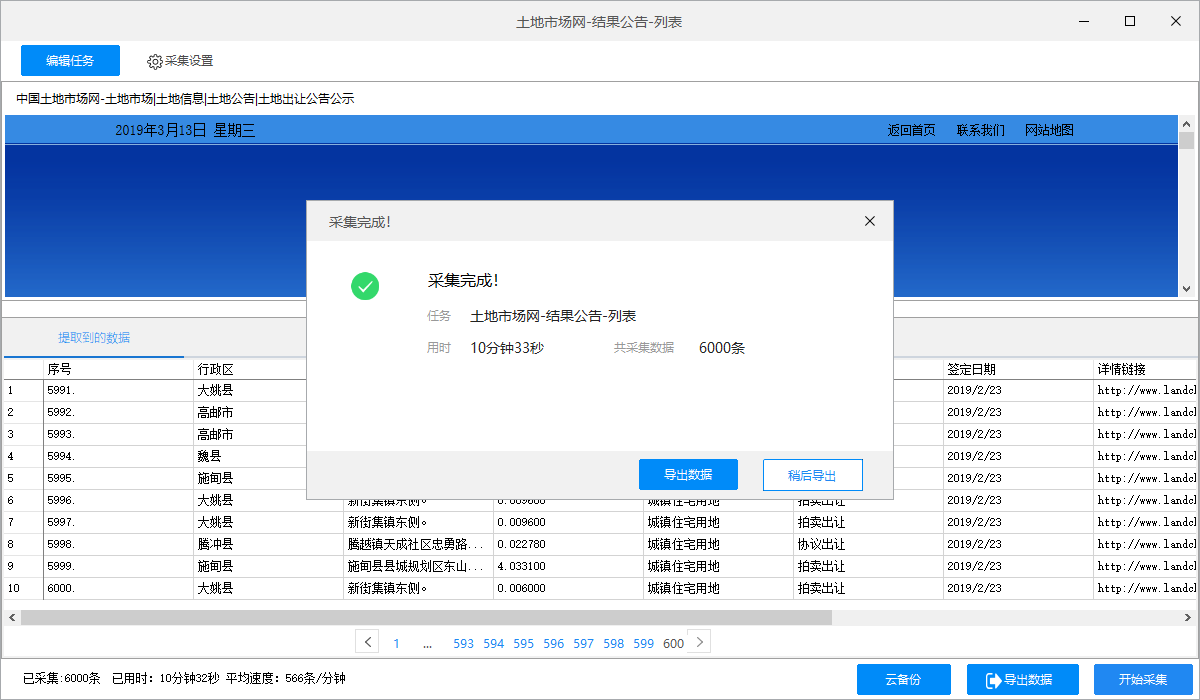This screenshot has width=1200, height=700.
Task: Click 联系我们 link in webpage
Action: pos(981,130)
